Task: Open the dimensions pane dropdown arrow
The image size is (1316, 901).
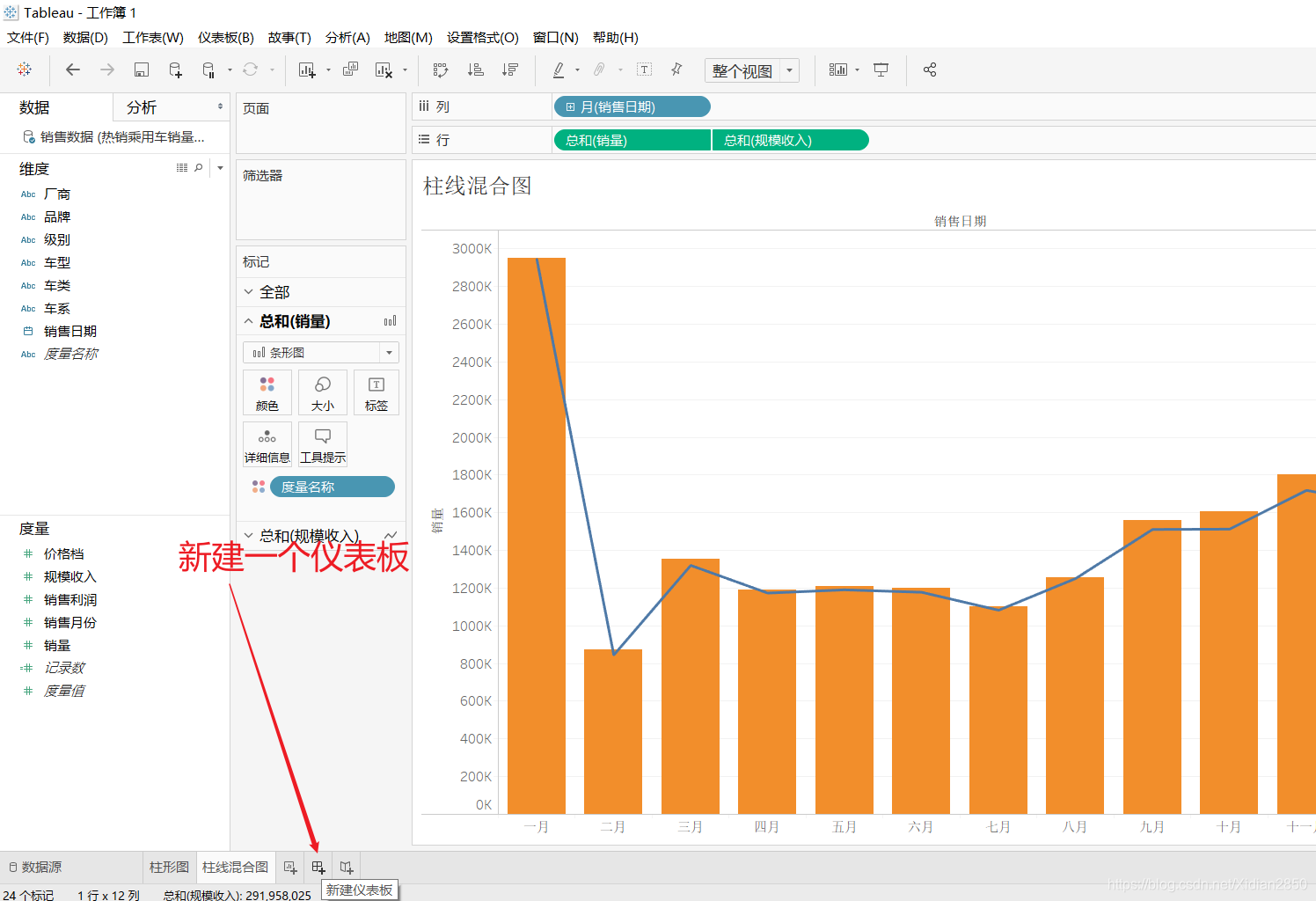Action: pyautogui.click(x=220, y=167)
